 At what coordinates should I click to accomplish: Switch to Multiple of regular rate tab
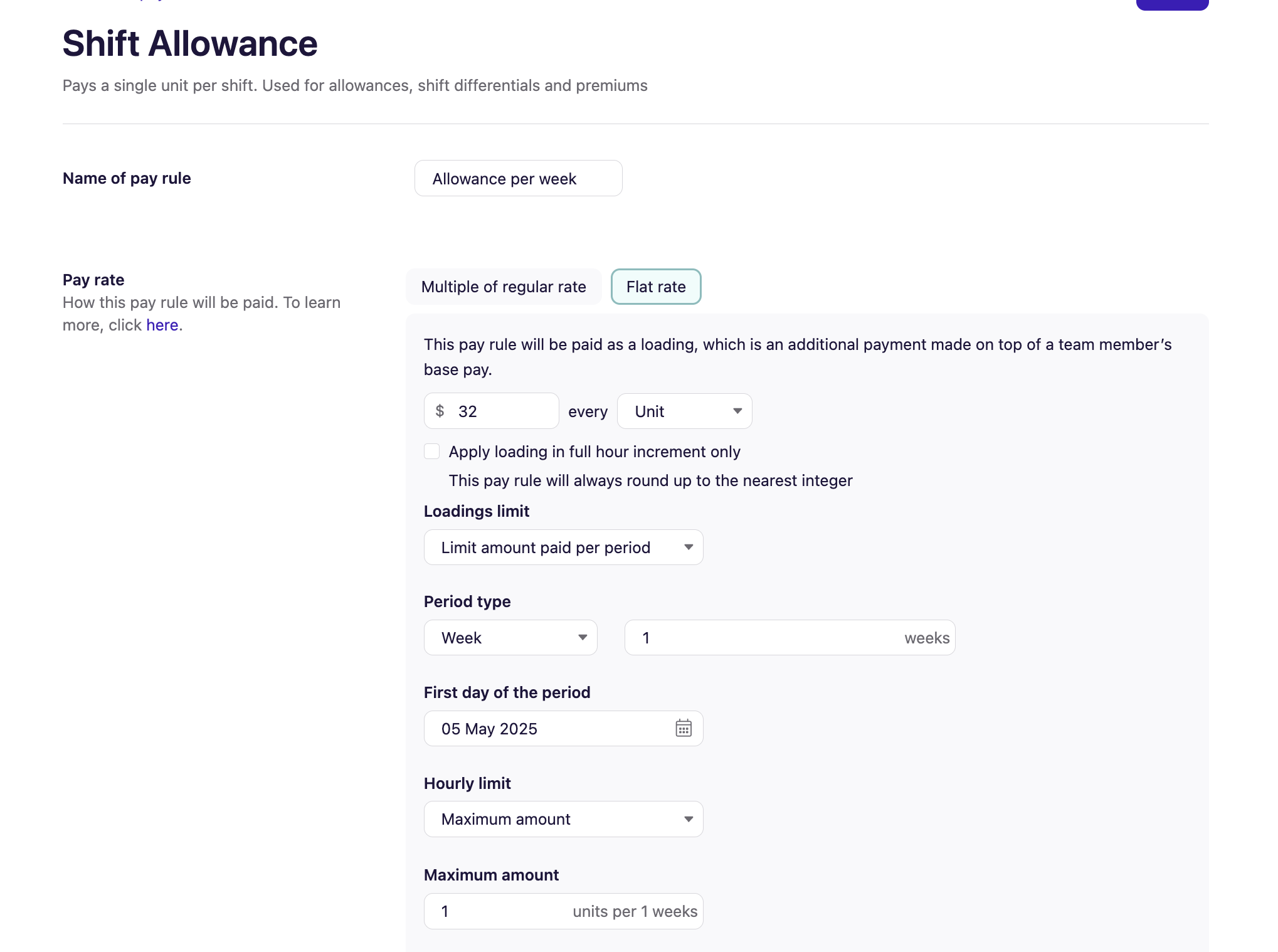pyautogui.click(x=503, y=287)
